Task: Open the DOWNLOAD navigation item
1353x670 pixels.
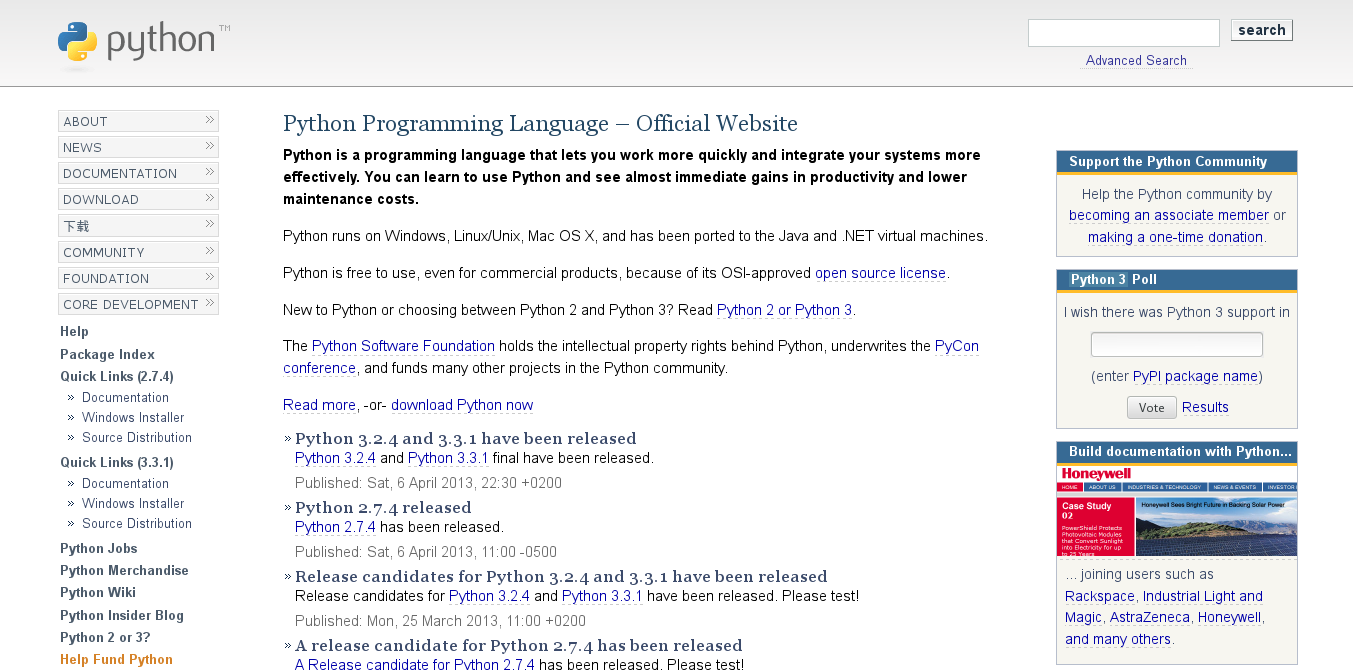Action: point(138,199)
